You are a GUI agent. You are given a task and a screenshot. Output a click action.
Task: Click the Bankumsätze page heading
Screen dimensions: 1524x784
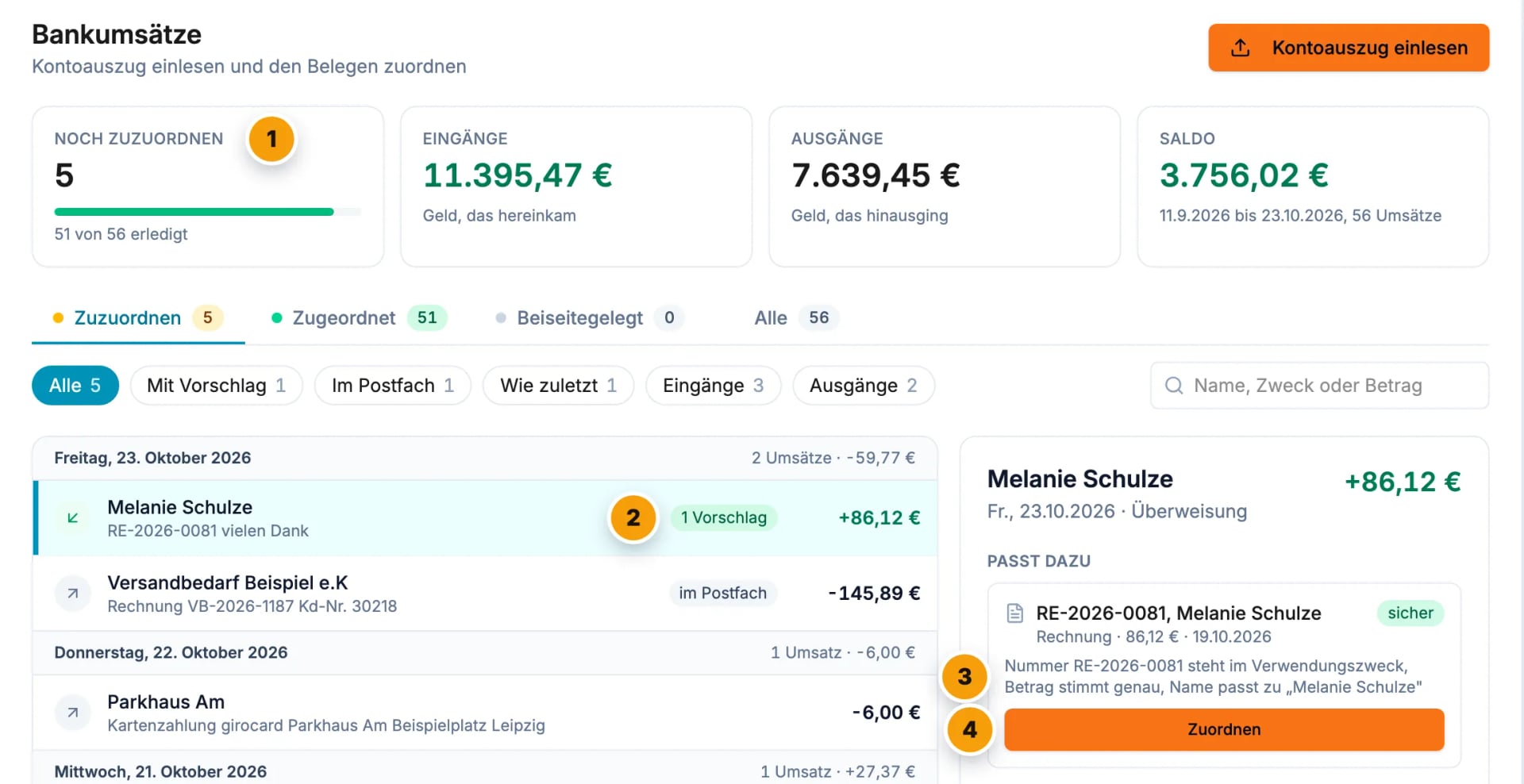pos(117,34)
